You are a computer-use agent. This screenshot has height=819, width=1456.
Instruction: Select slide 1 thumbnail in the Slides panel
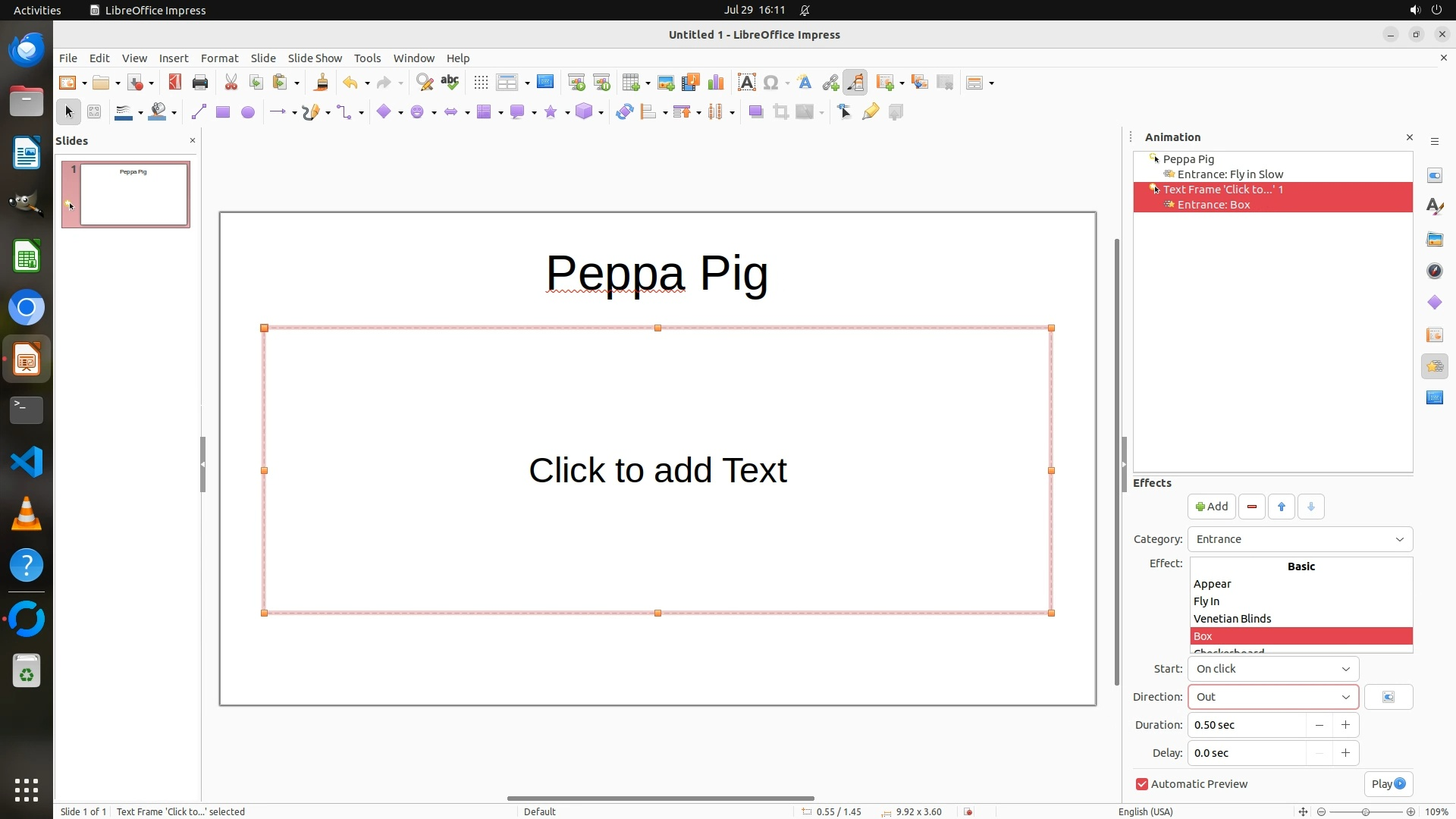coord(133,194)
